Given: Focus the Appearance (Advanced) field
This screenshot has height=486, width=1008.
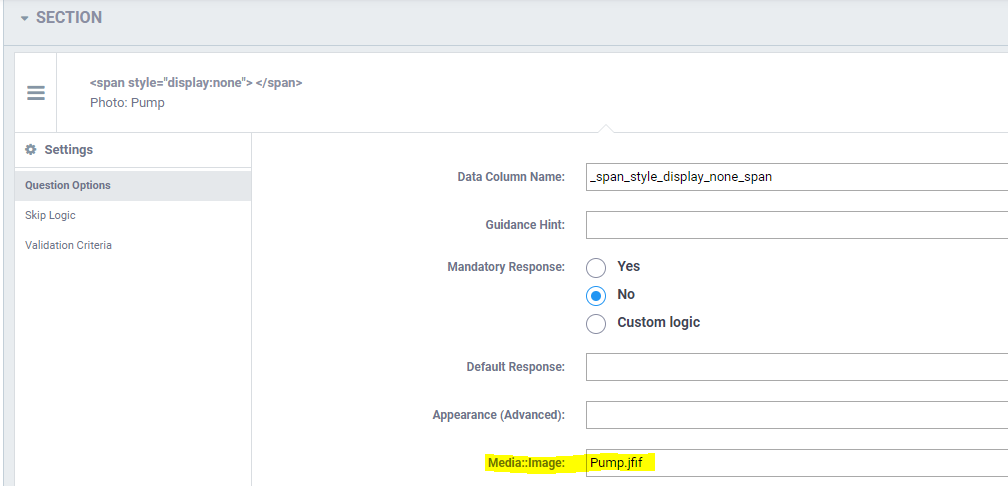Looking at the screenshot, I should click(796, 415).
